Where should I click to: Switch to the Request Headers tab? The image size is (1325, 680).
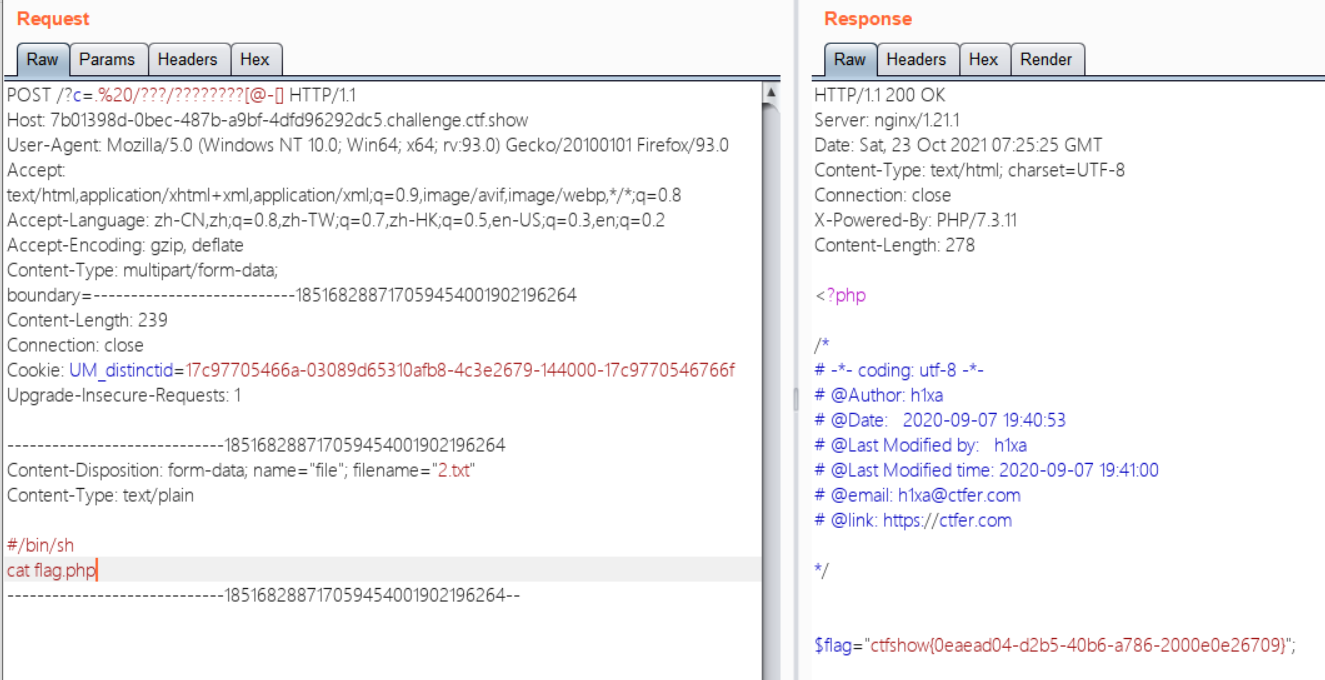(187, 59)
